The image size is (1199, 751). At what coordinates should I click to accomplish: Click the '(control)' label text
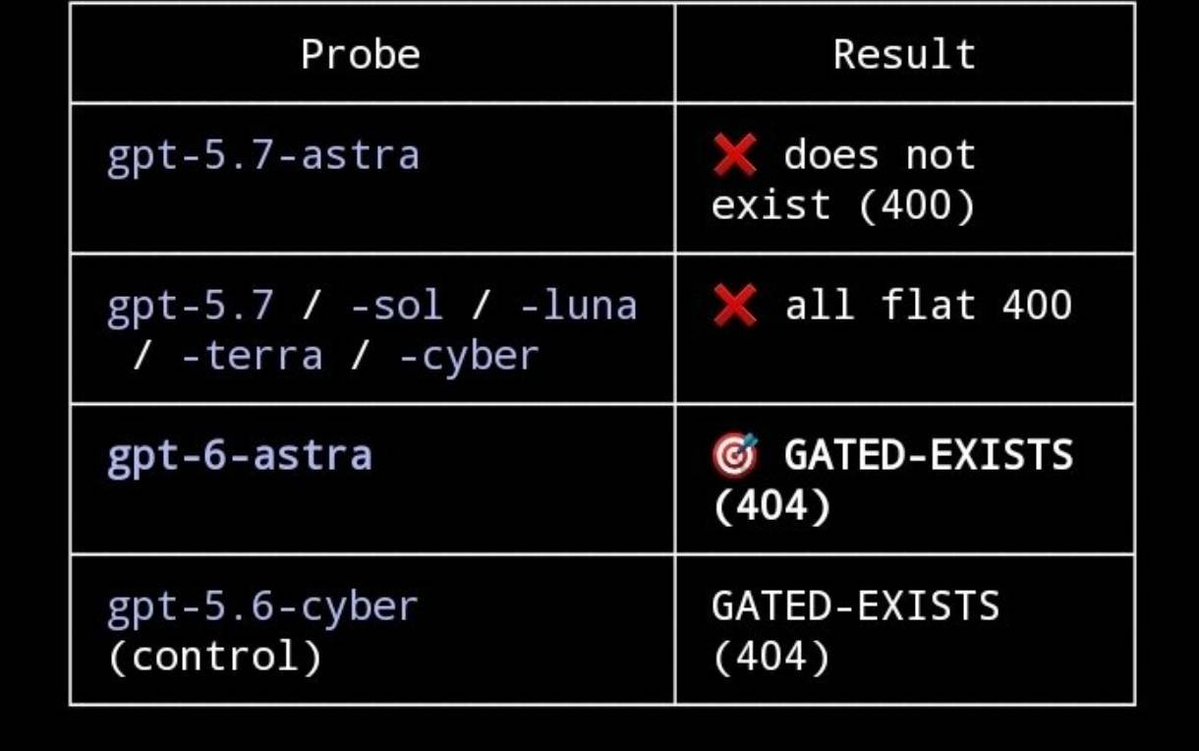tap(215, 657)
